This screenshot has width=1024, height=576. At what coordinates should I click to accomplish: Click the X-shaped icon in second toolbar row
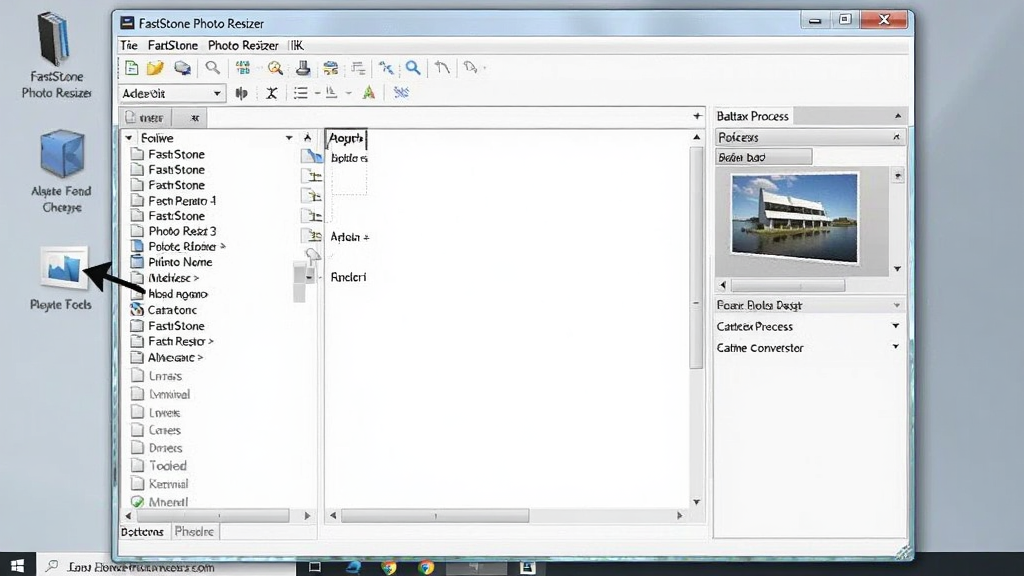(x=272, y=93)
